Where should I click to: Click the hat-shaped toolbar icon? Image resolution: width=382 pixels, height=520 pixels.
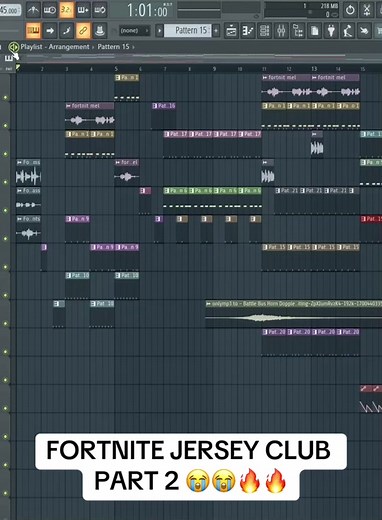click(100, 31)
